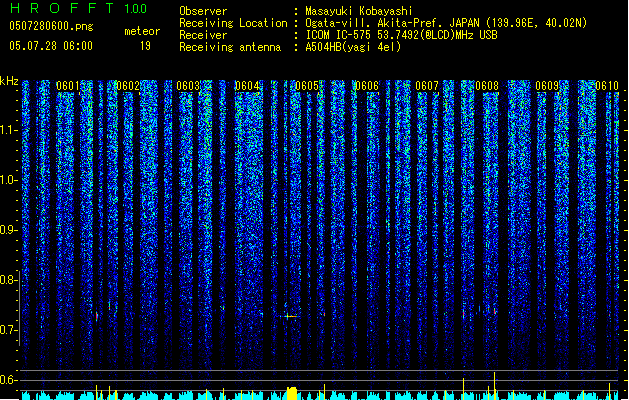This screenshot has width=629, height=400.
Task: Click the Receiver label
Action: click(203, 35)
